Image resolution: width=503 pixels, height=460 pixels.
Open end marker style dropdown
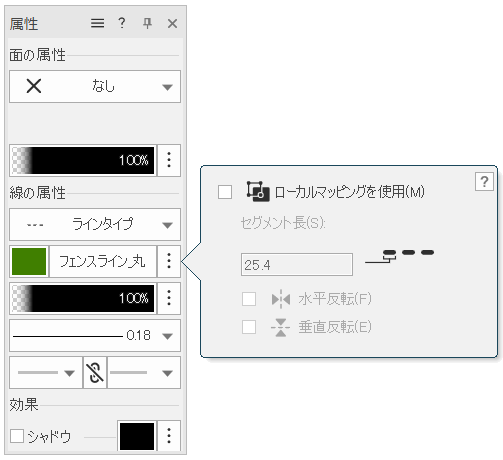(x=144, y=372)
